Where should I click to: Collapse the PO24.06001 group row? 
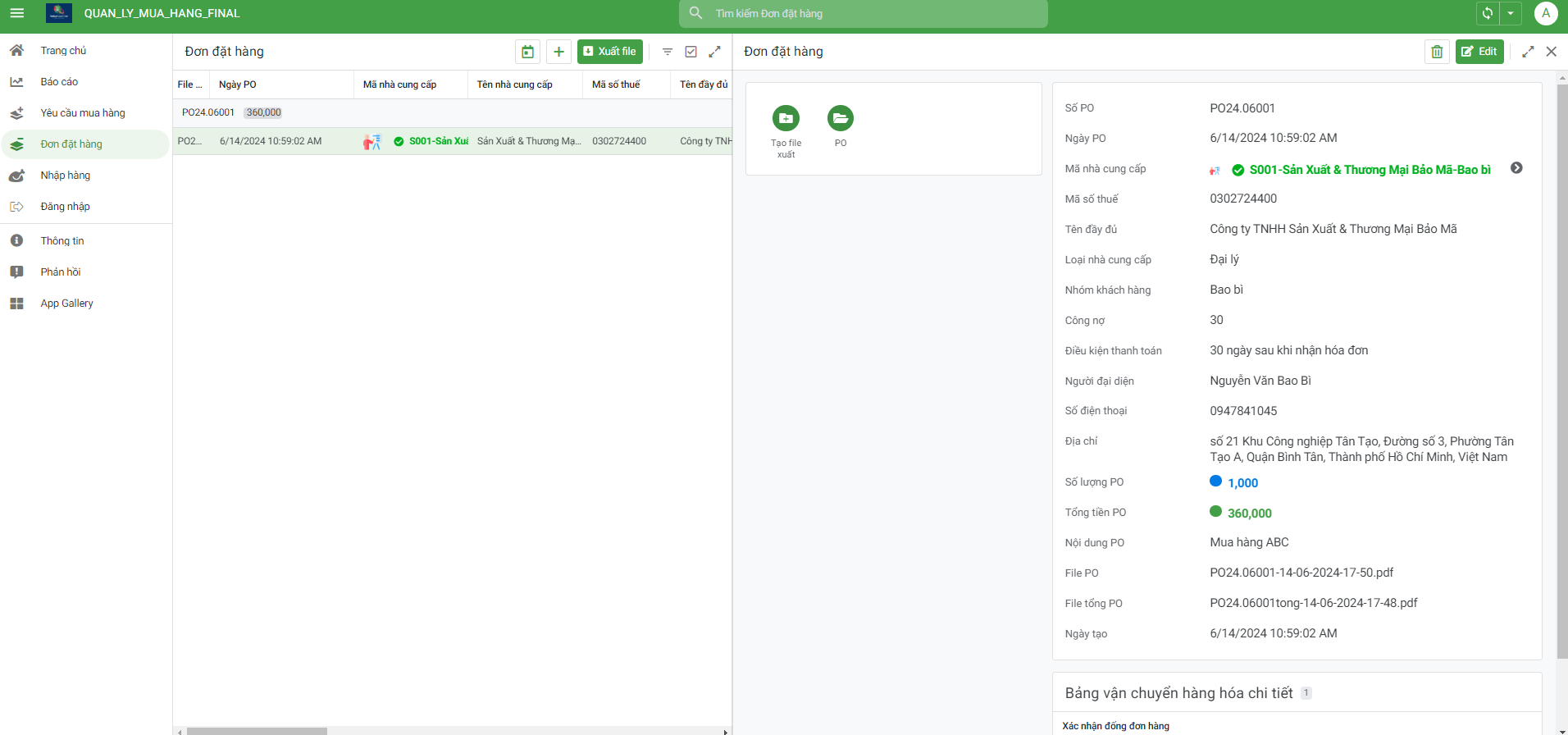coord(208,112)
